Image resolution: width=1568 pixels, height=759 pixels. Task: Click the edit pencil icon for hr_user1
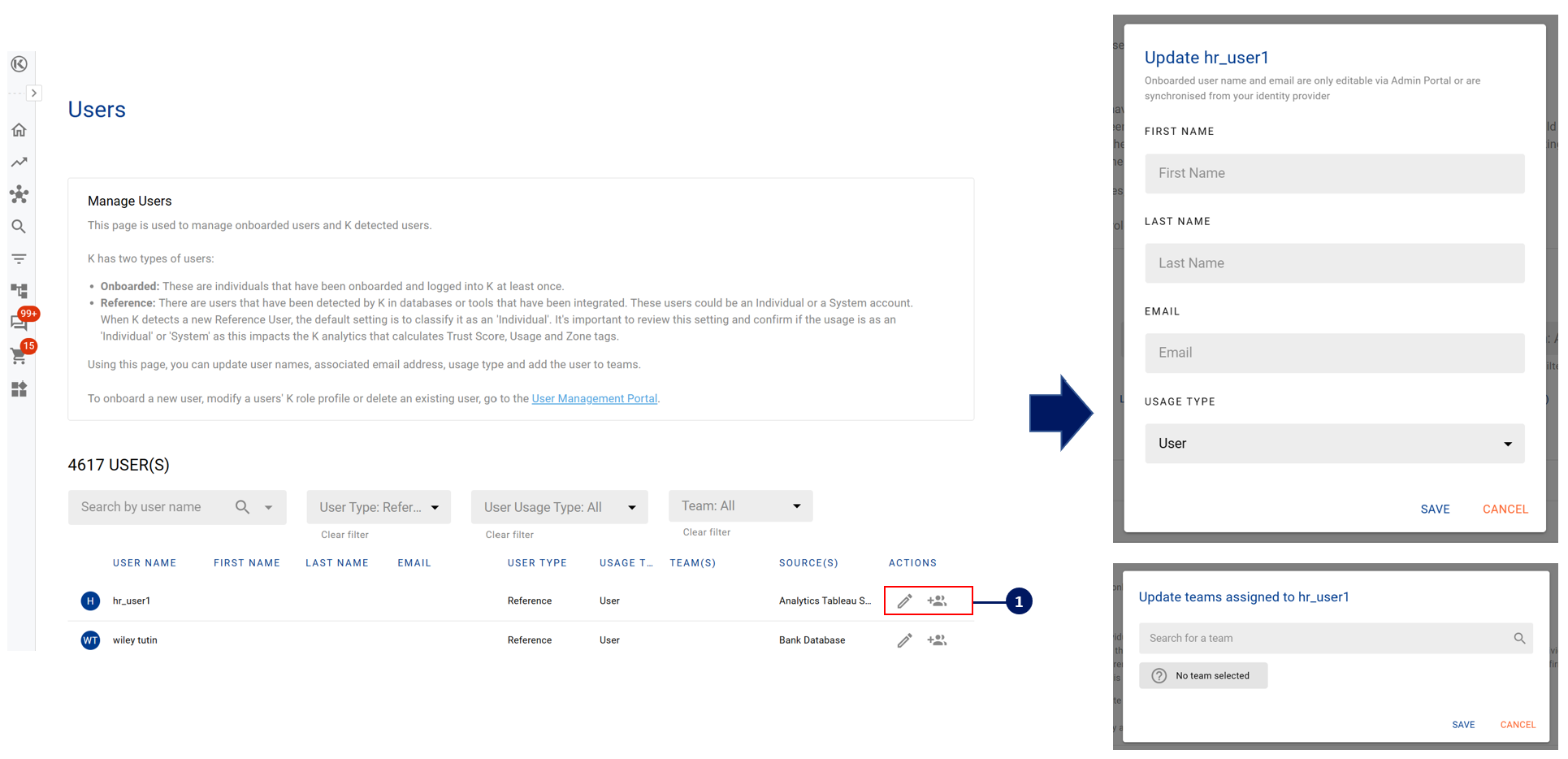pyautogui.click(x=904, y=601)
